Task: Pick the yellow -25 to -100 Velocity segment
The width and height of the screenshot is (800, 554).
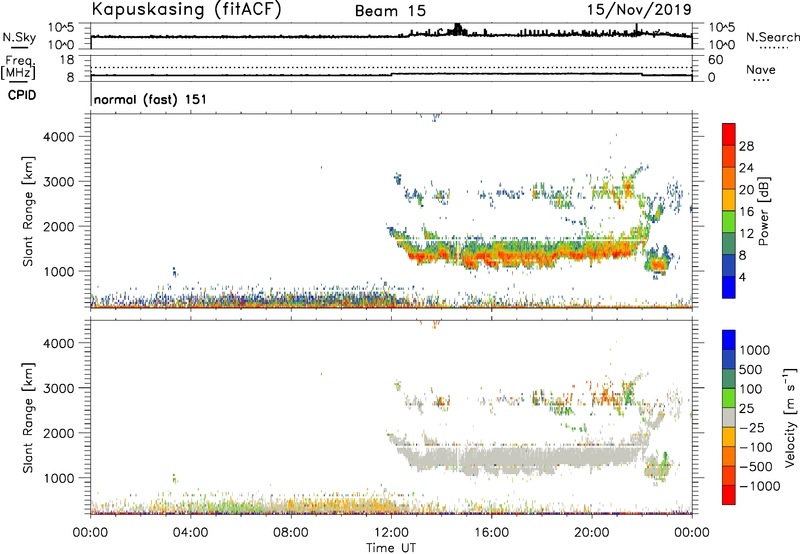Action: pyautogui.click(x=729, y=437)
